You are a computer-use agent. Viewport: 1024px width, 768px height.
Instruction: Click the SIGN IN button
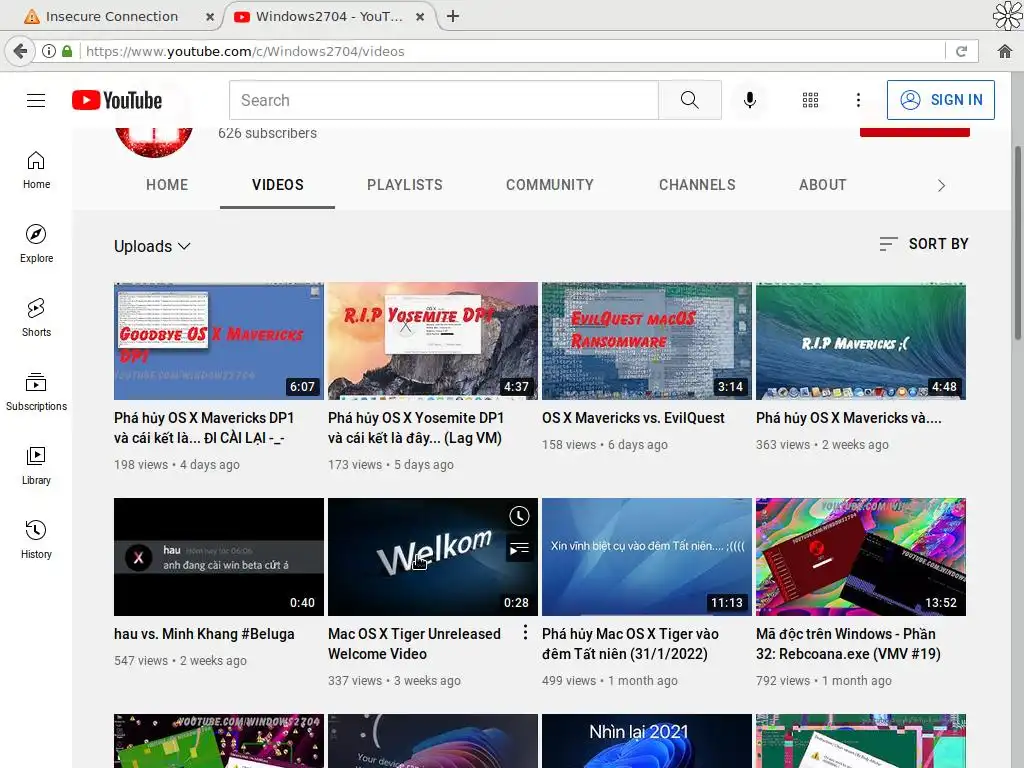(941, 100)
